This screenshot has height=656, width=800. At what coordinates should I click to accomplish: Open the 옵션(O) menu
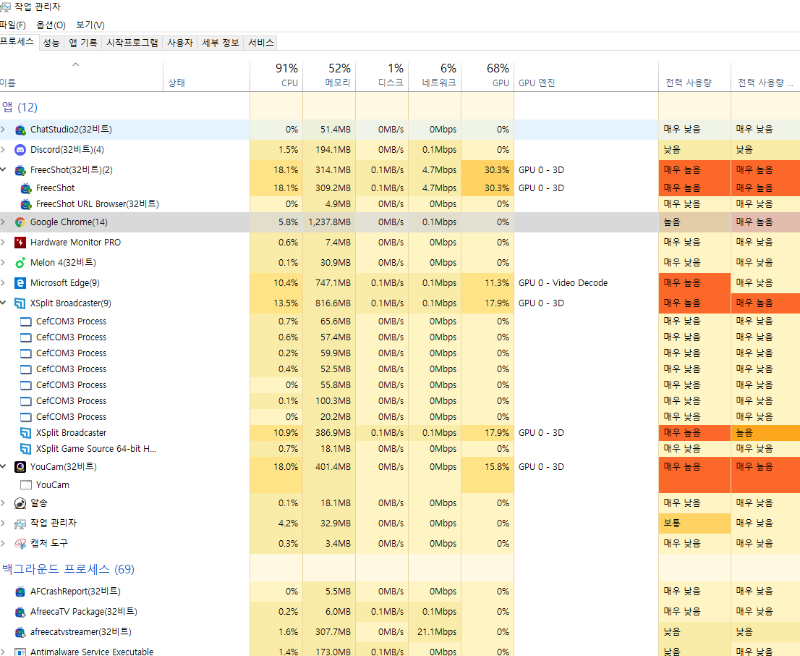click(x=51, y=25)
